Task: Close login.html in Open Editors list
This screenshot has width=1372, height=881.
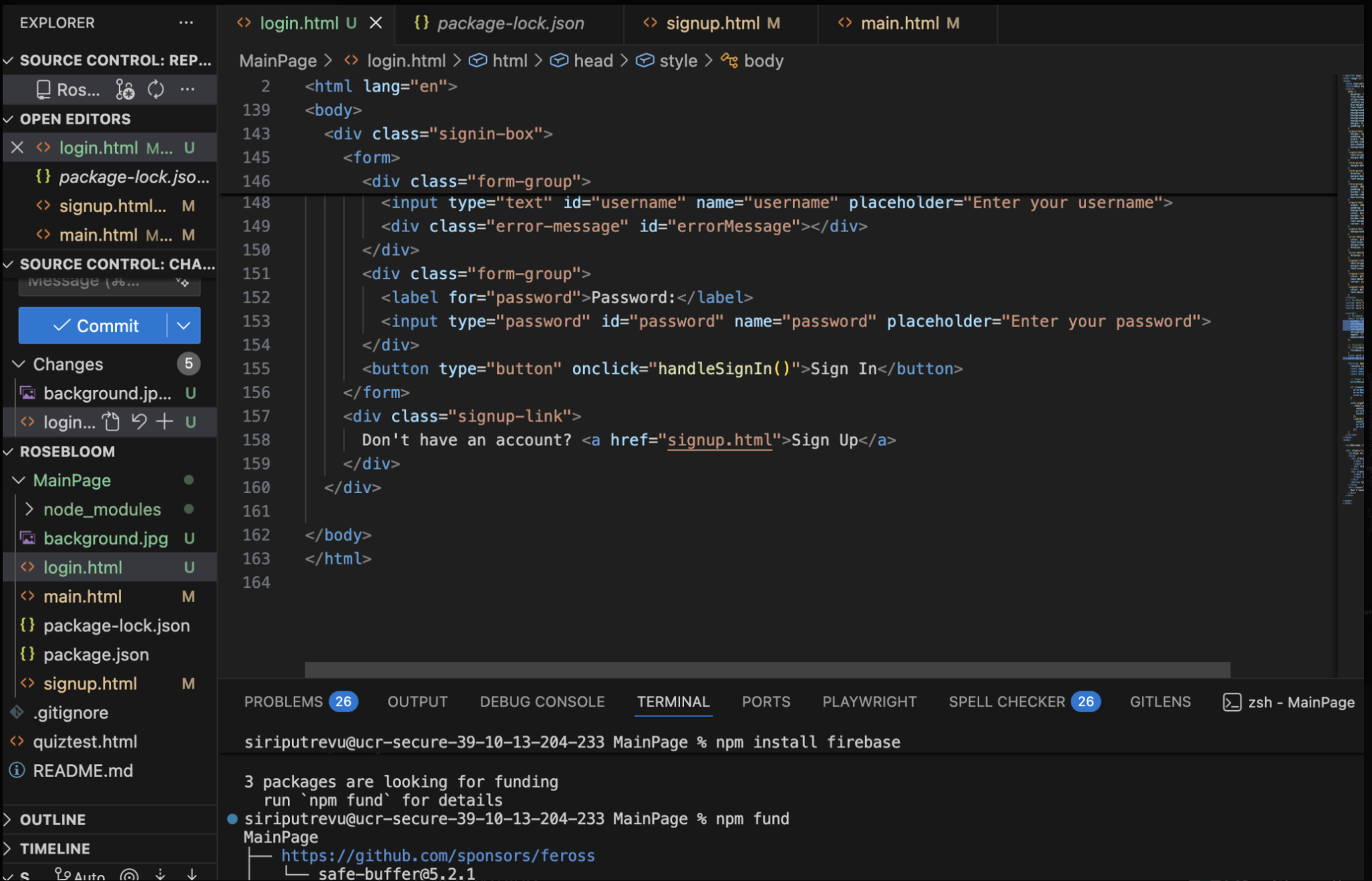Action: (x=17, y=147)
